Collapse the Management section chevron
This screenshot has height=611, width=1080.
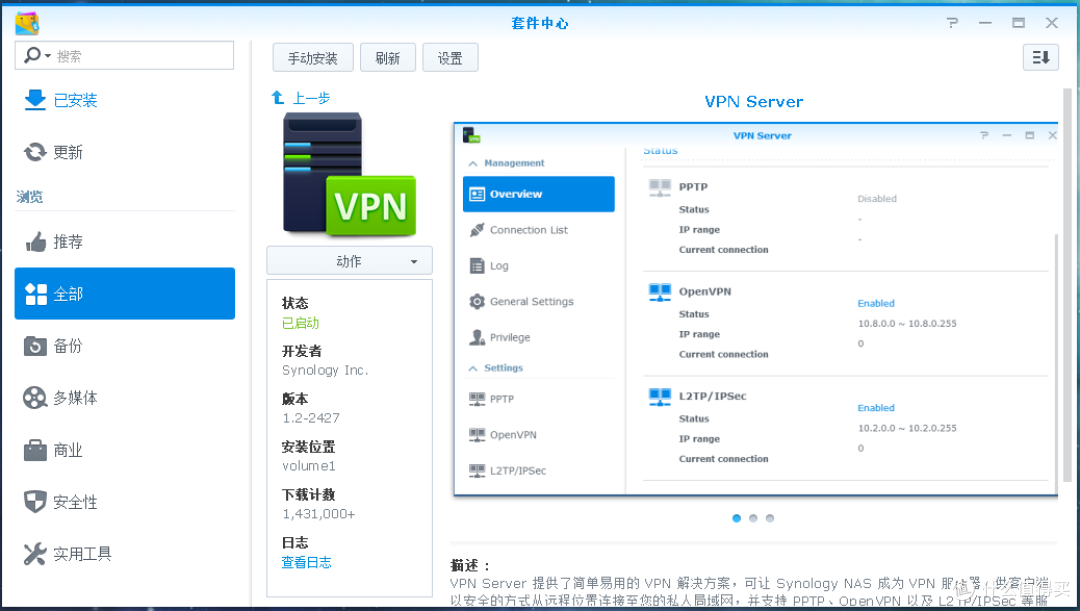tap(472, 163)
